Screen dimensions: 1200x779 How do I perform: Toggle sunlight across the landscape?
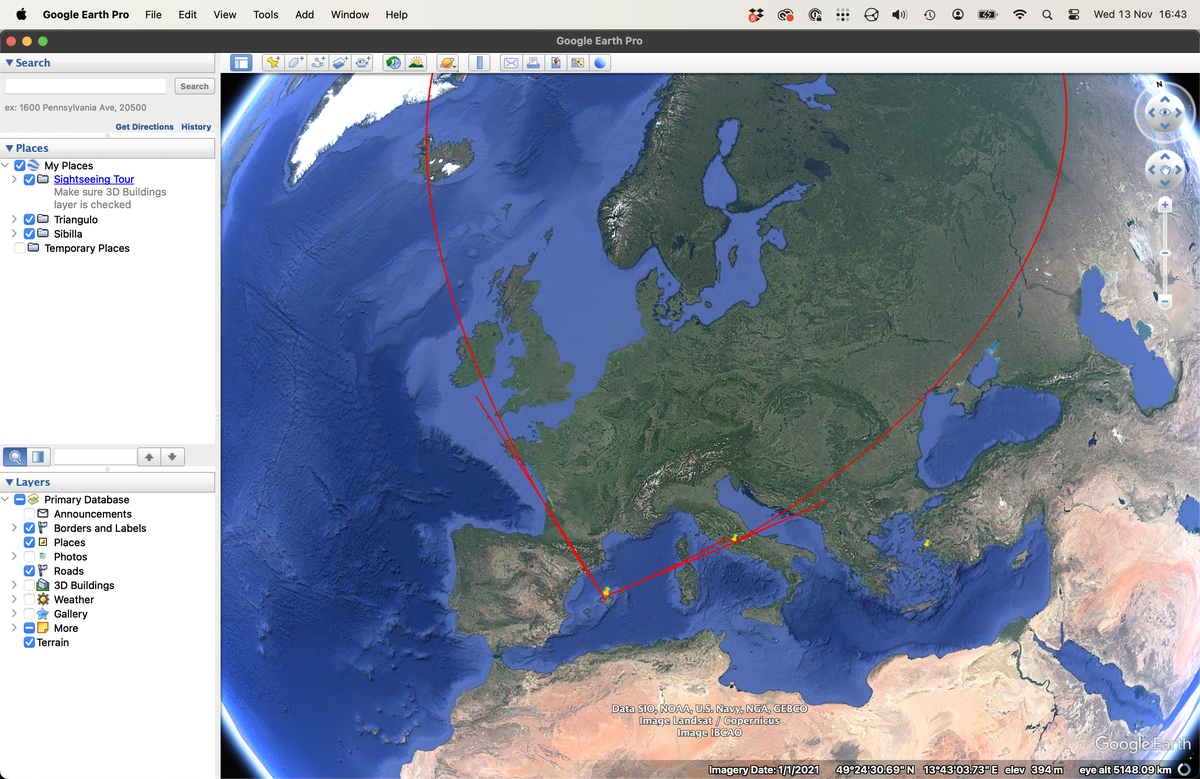[416, 63]
